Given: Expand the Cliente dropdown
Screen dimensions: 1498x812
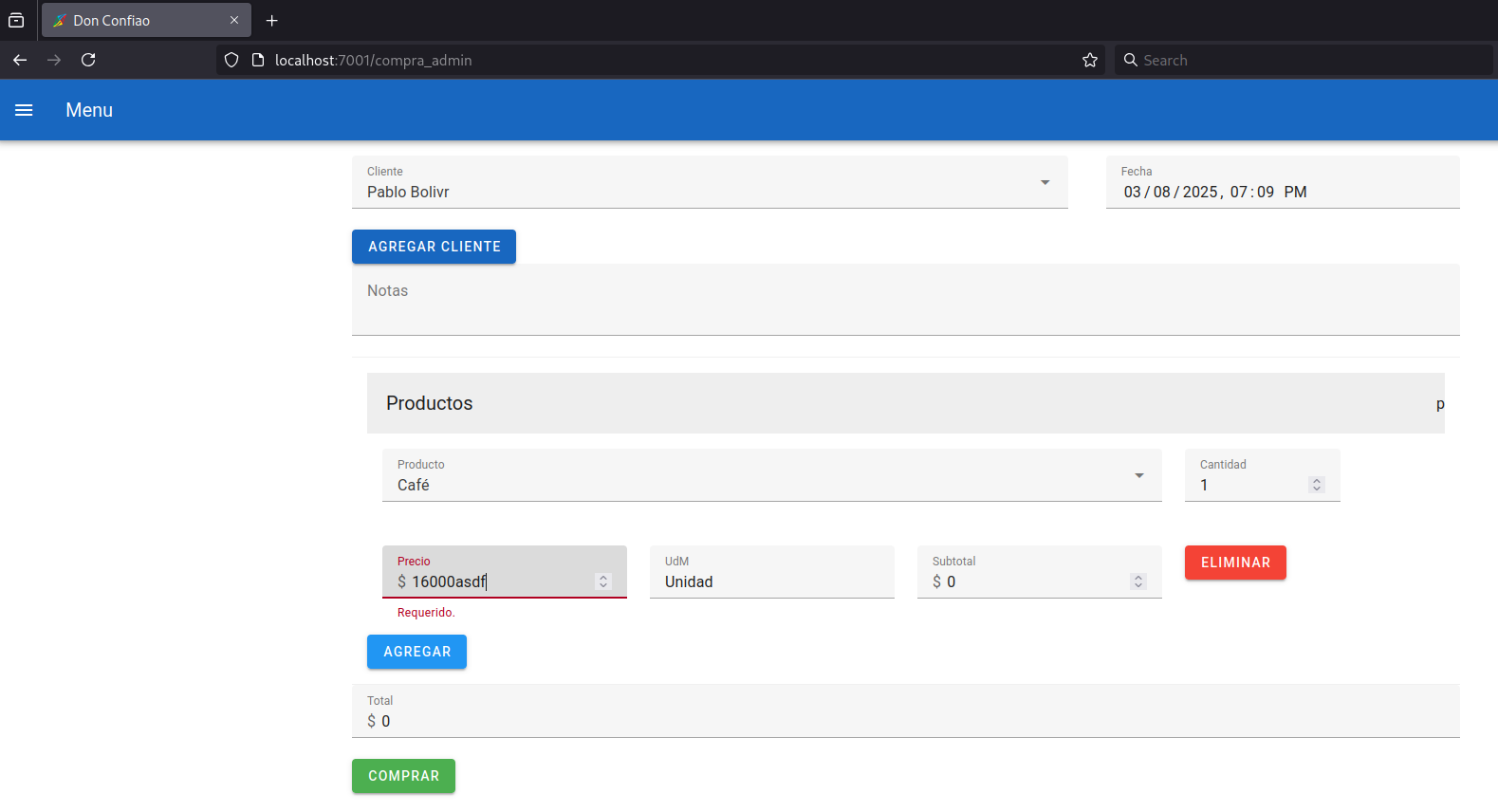Looking at the screenshot, I should (x=1045, y=182).
